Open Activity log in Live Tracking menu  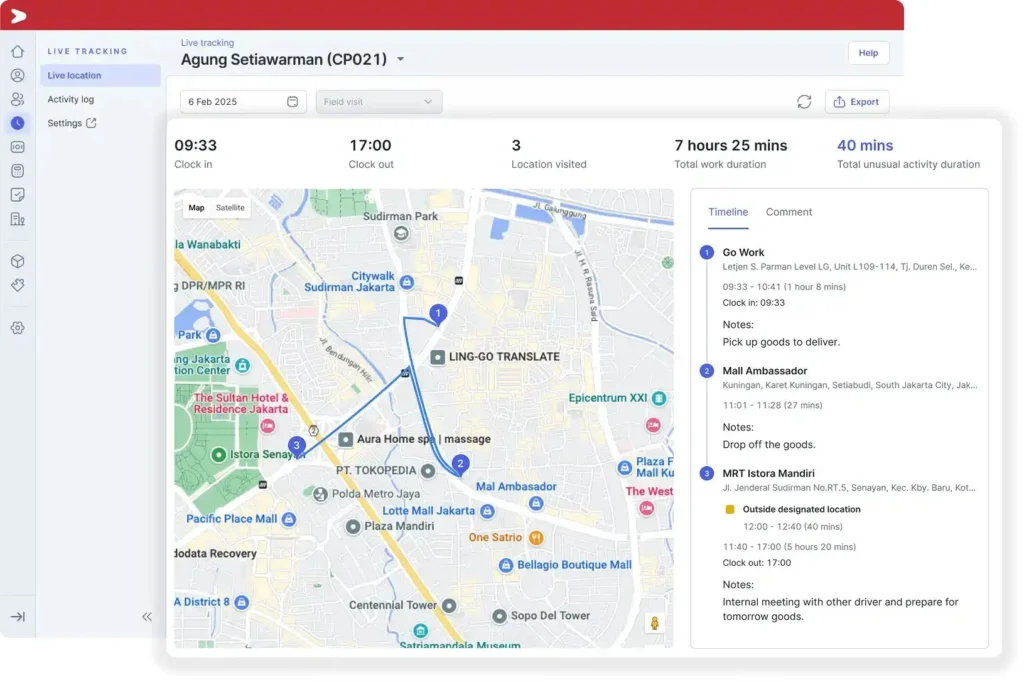71,99
